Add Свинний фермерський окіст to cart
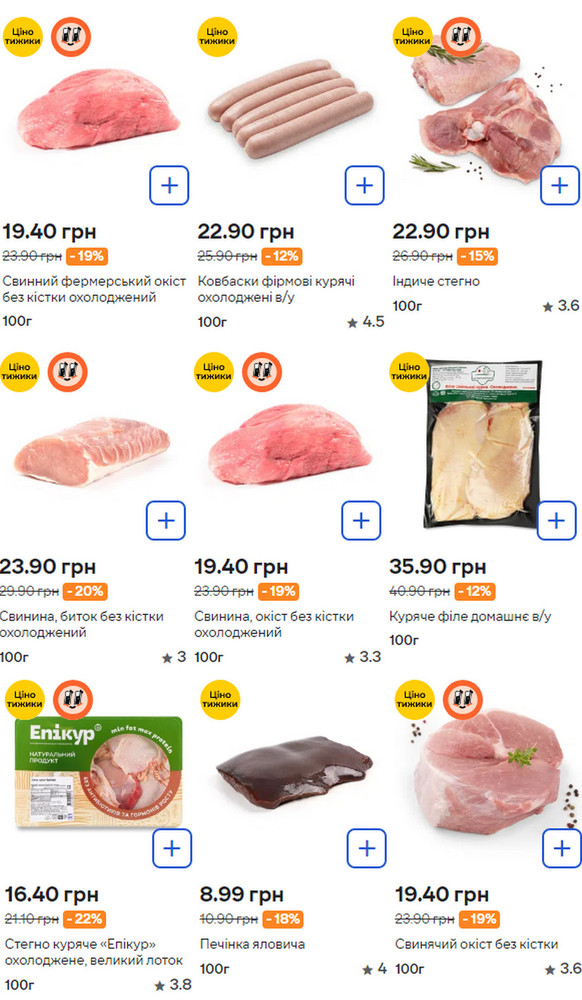The width and height of the screenshot is (582, 1000). (x=169, y=186)
